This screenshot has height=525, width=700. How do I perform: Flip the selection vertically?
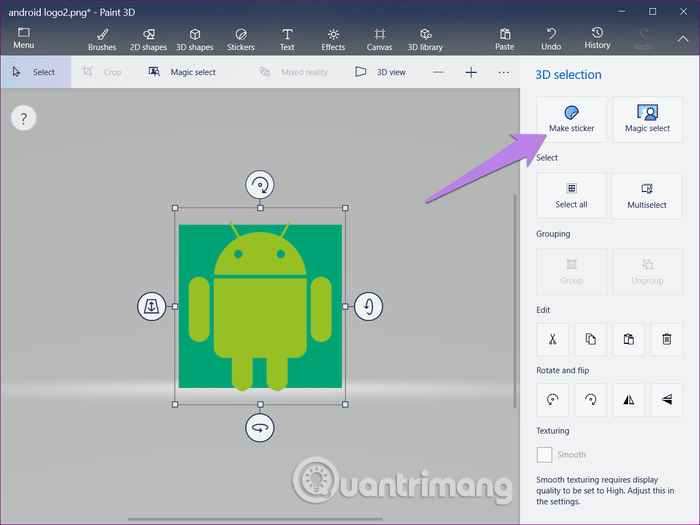[x=667, y=400]
